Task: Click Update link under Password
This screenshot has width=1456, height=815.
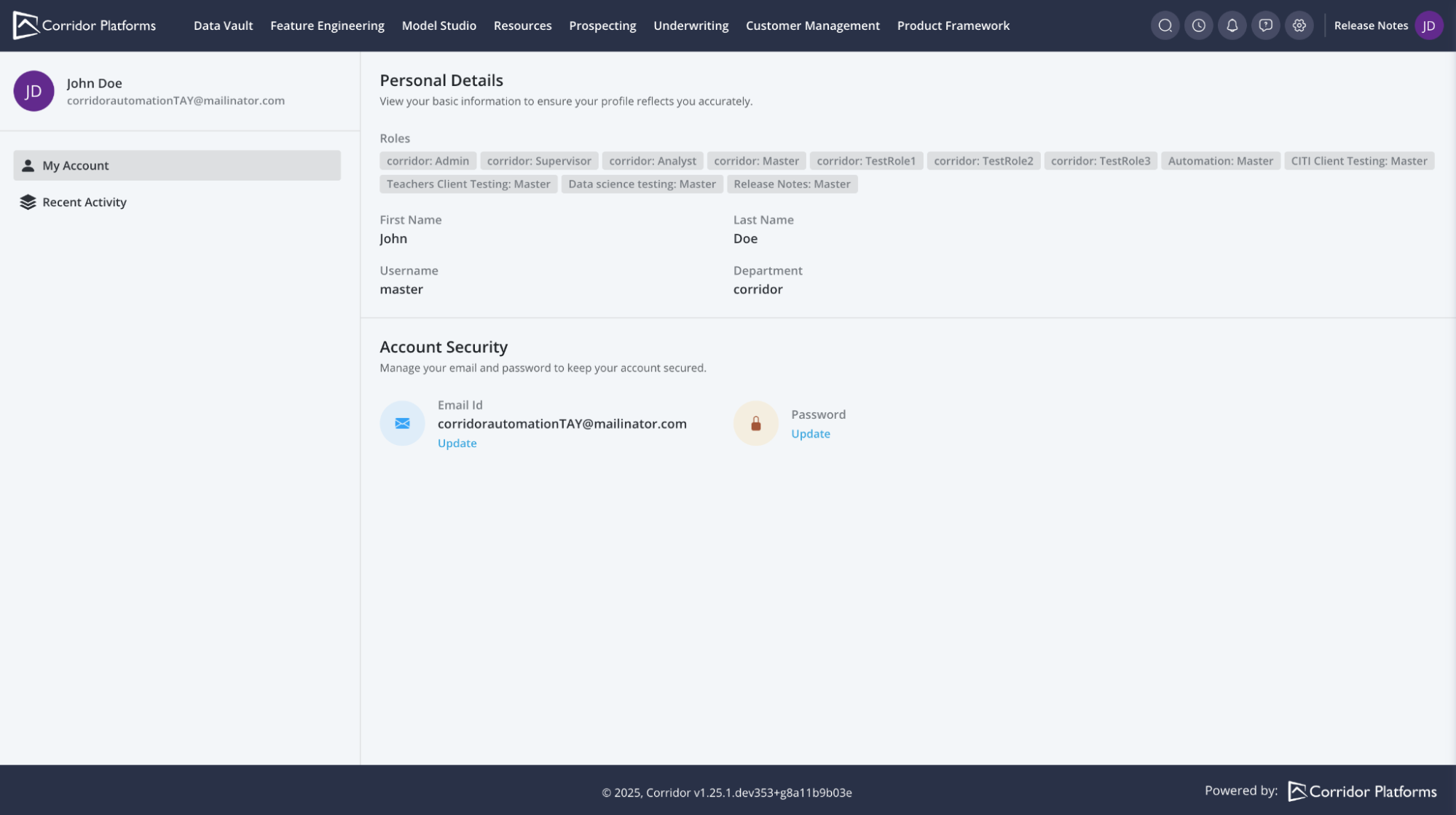Action: coord(810,434)
